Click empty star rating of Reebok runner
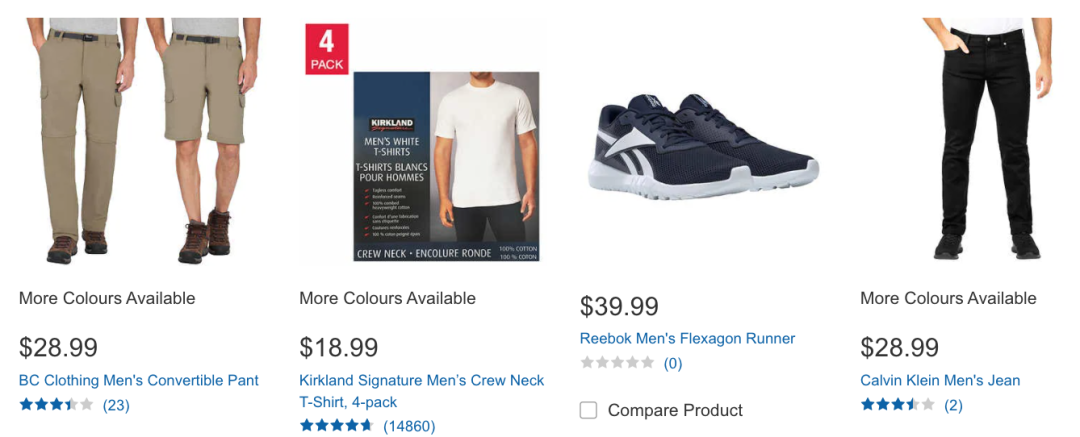This screenshot has height=437, width=1080. (617, 363)
